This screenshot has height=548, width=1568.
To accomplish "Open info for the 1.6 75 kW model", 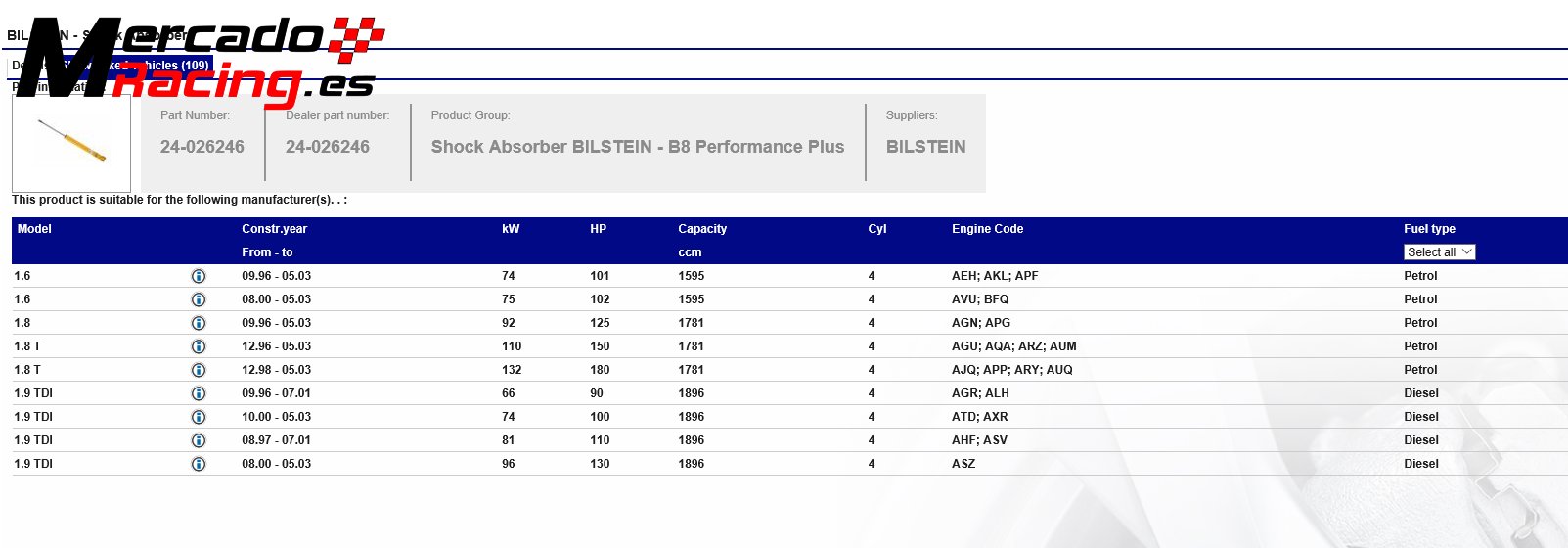I will coord(199,300).
